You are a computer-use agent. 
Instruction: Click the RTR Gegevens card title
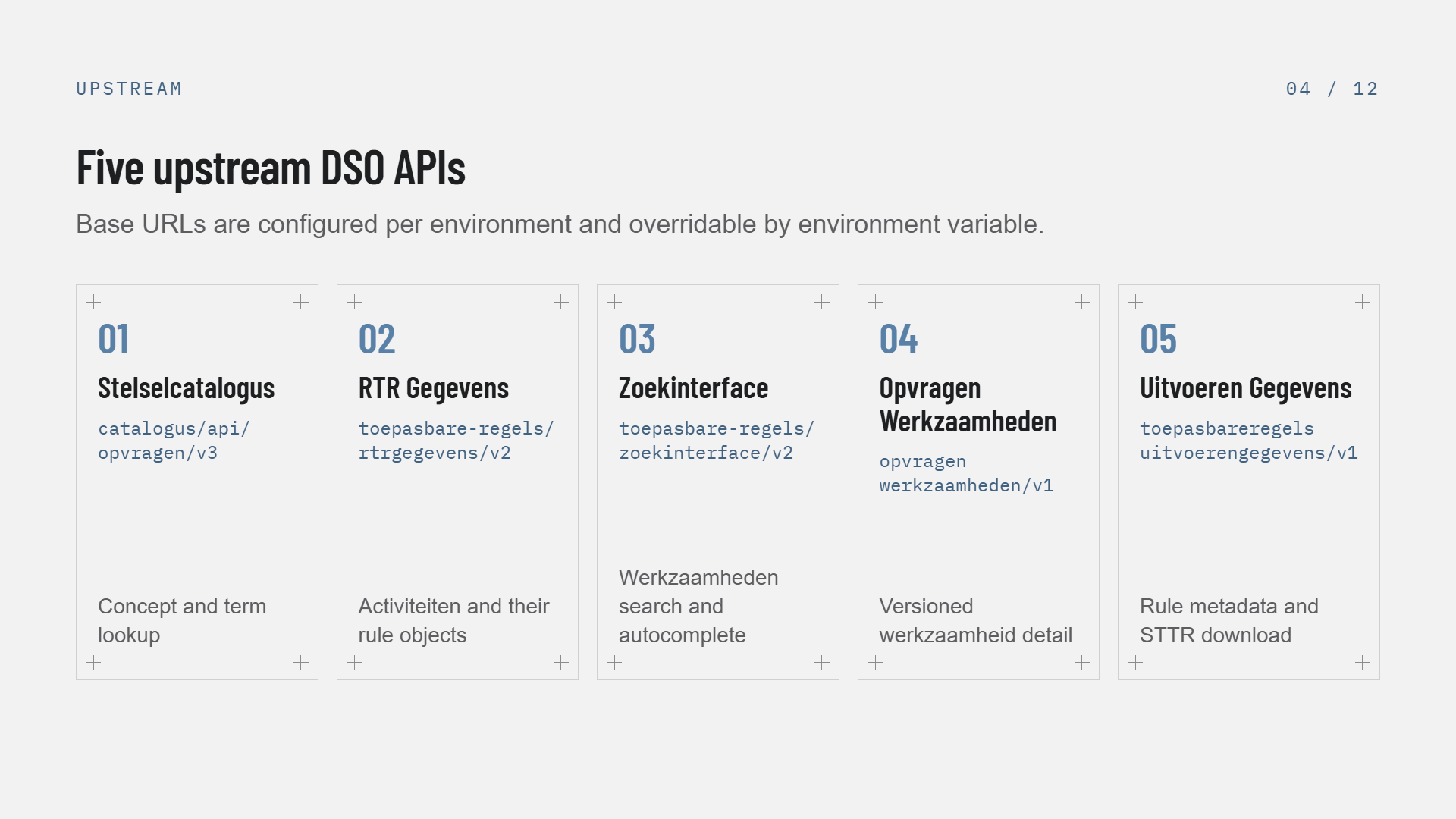click(434, 388)
